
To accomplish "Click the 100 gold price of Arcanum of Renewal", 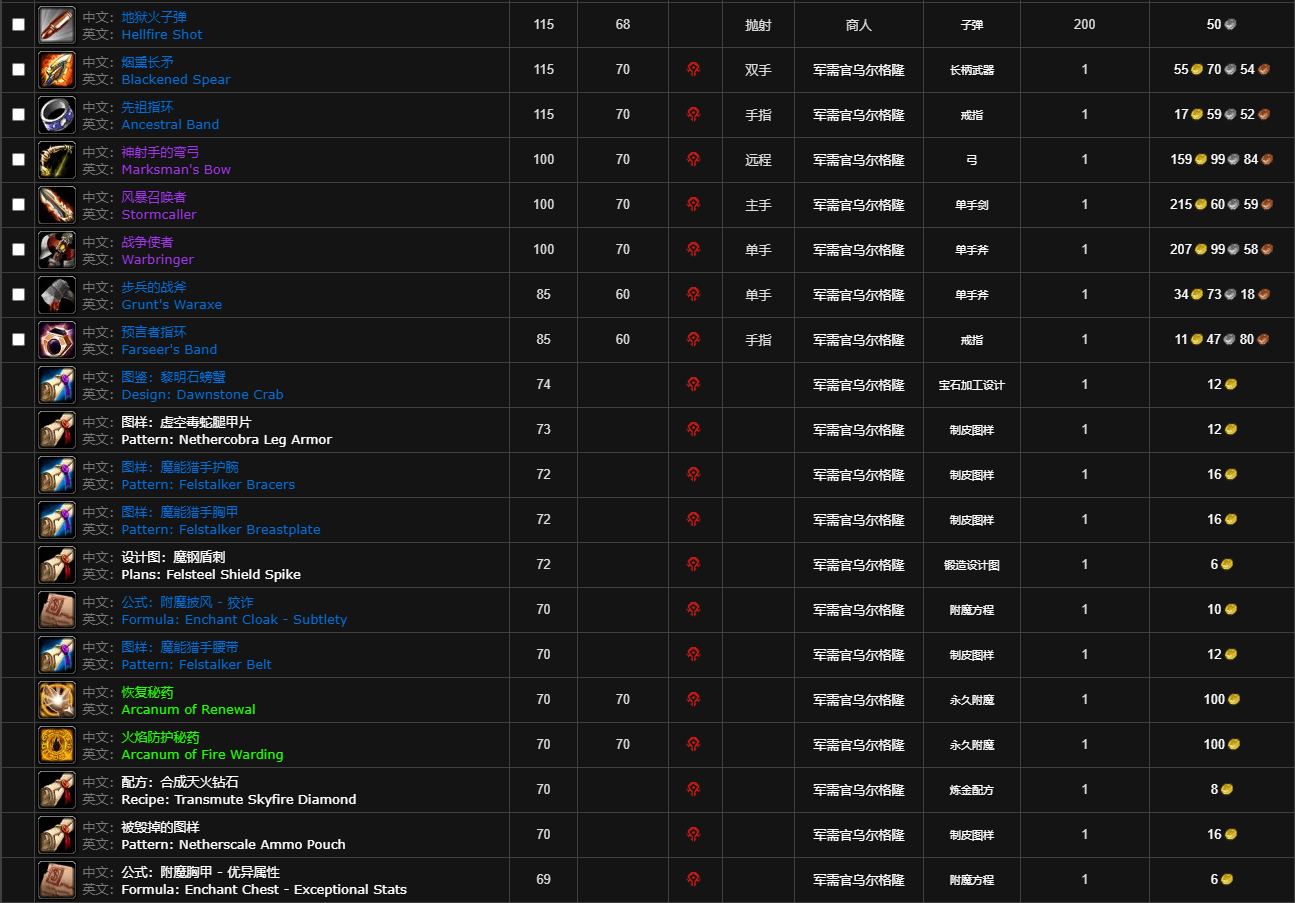I will (1222, 700).
